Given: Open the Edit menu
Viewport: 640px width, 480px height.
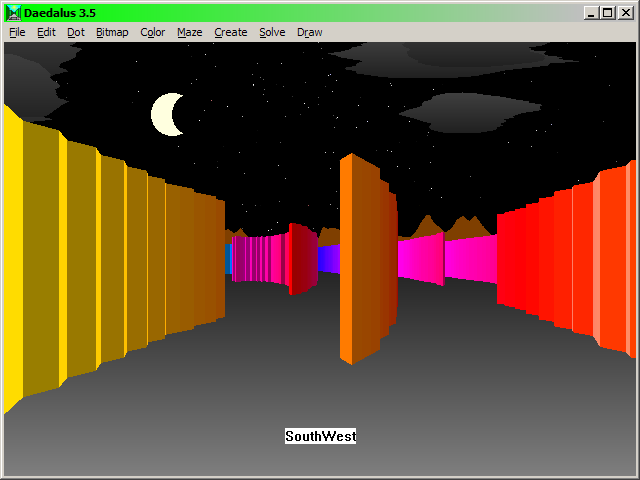Looking at the screenshot, I should 46,32.
